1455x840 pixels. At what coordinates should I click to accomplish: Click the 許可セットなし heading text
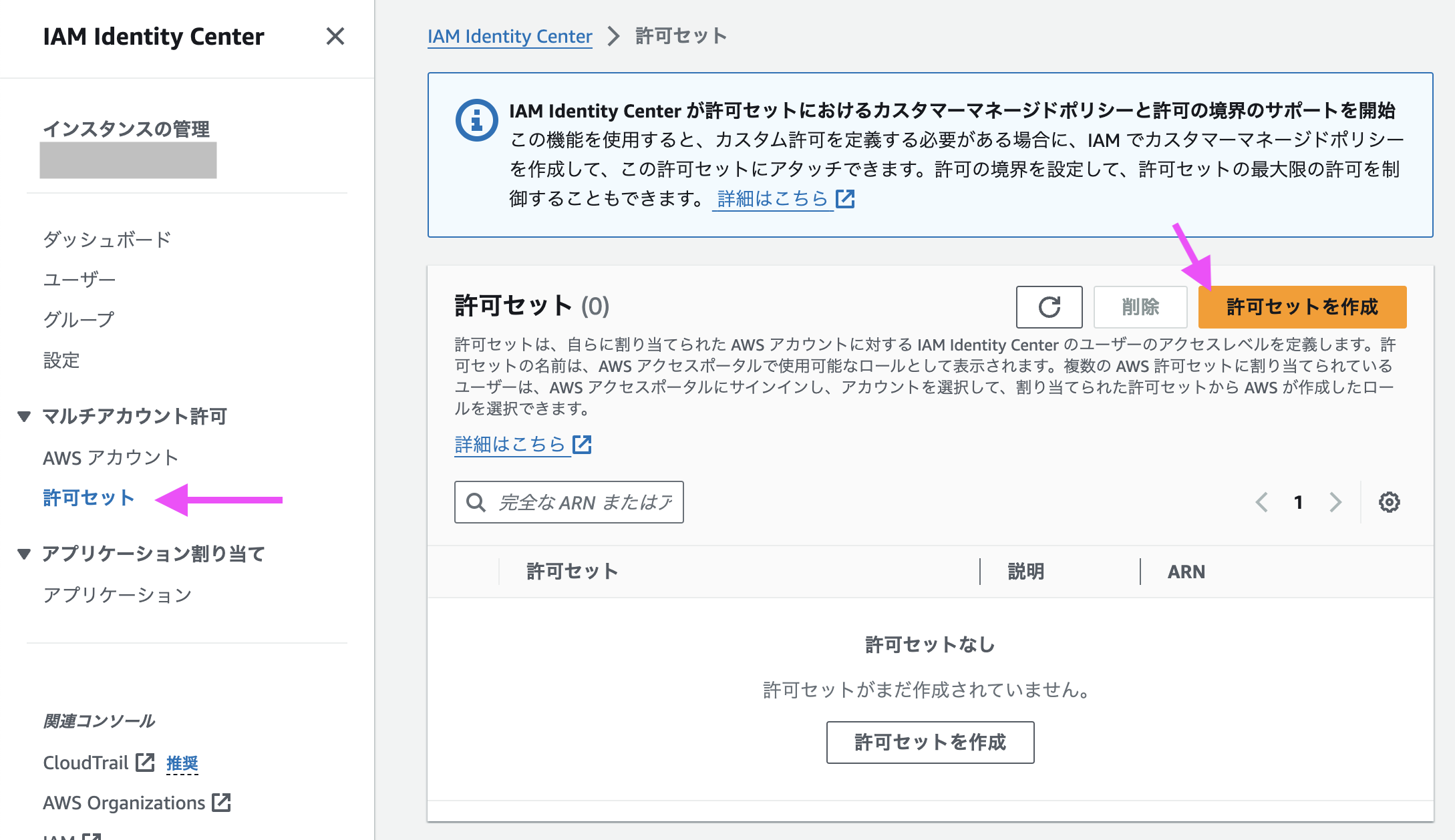[930, 645]
